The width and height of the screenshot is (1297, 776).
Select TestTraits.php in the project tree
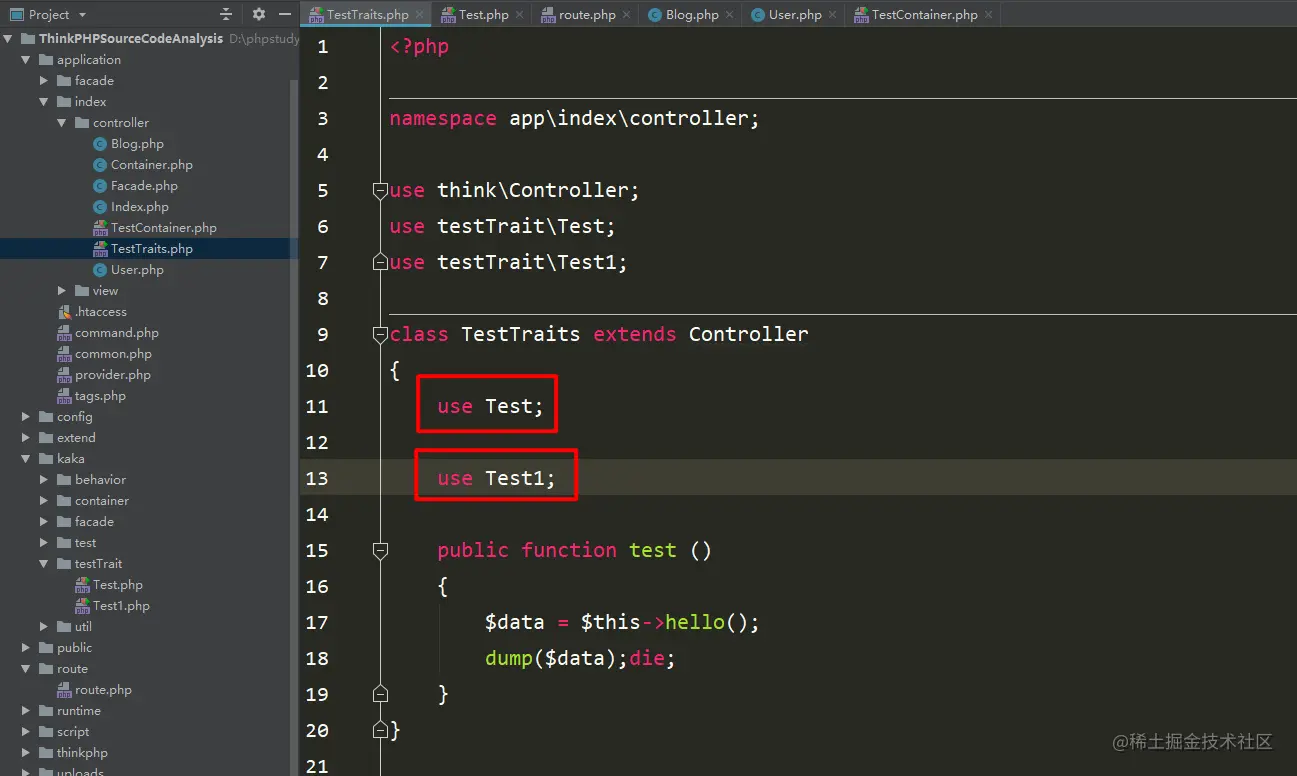coord(151,249)
